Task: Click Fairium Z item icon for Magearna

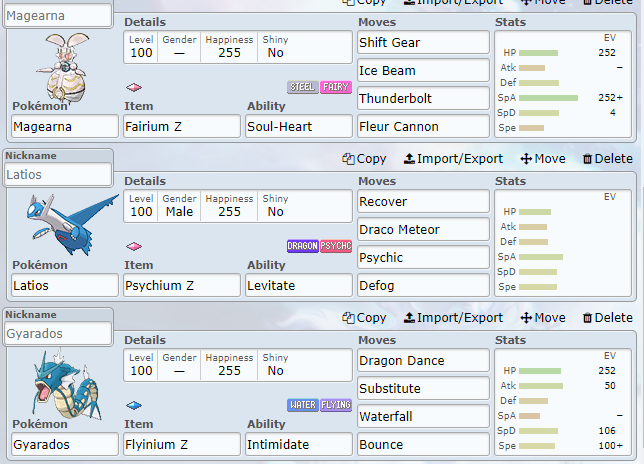Action: click(134, 87)
